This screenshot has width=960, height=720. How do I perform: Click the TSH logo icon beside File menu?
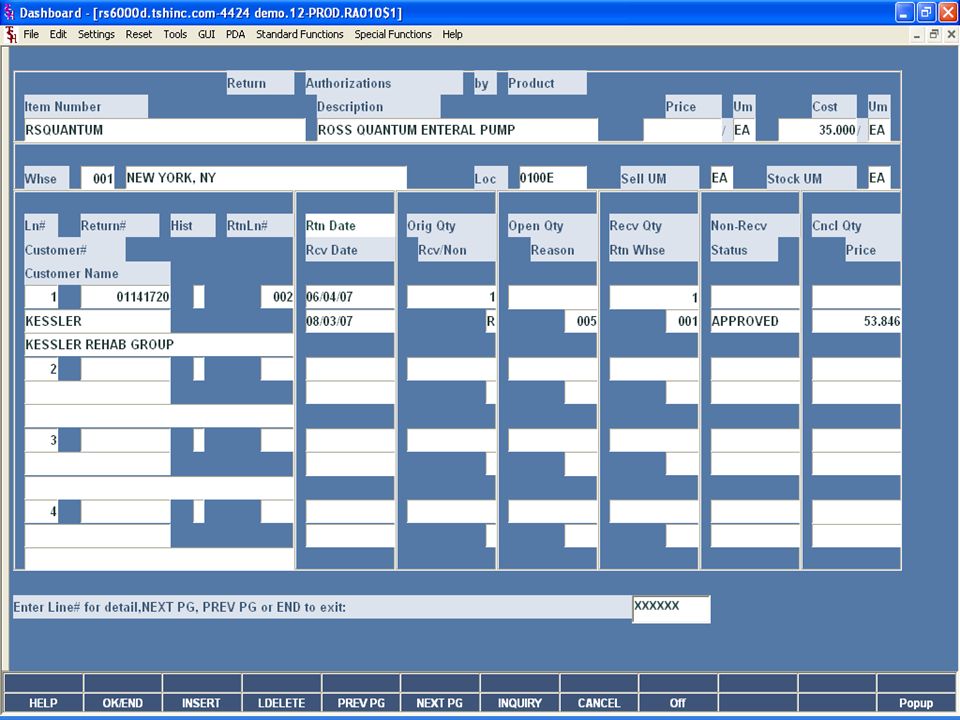10,35
